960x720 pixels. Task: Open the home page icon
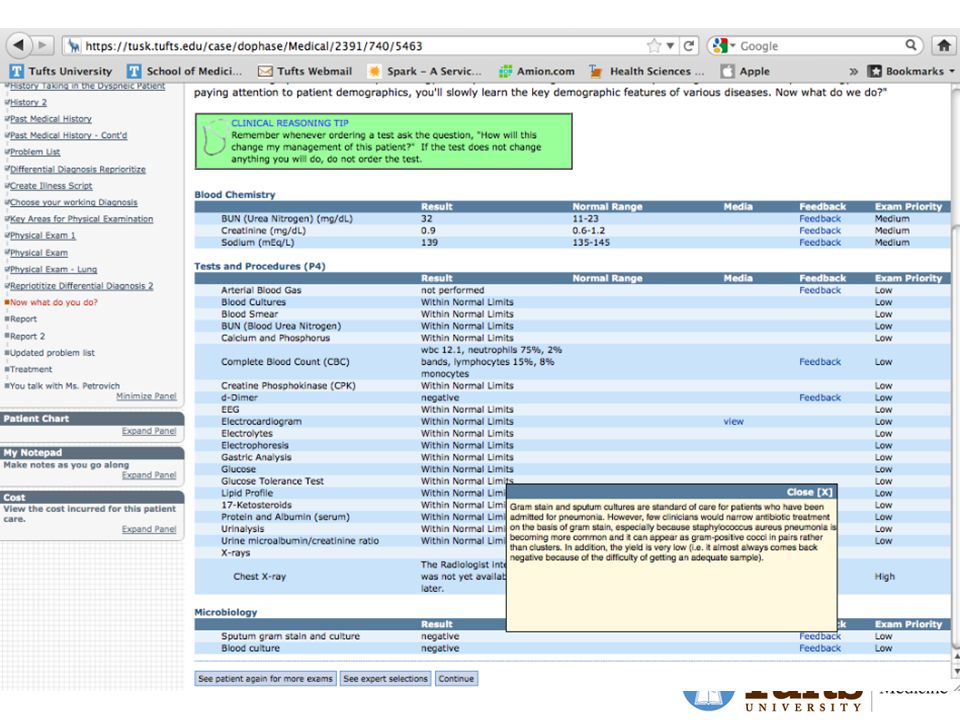[x=943, y=45]
